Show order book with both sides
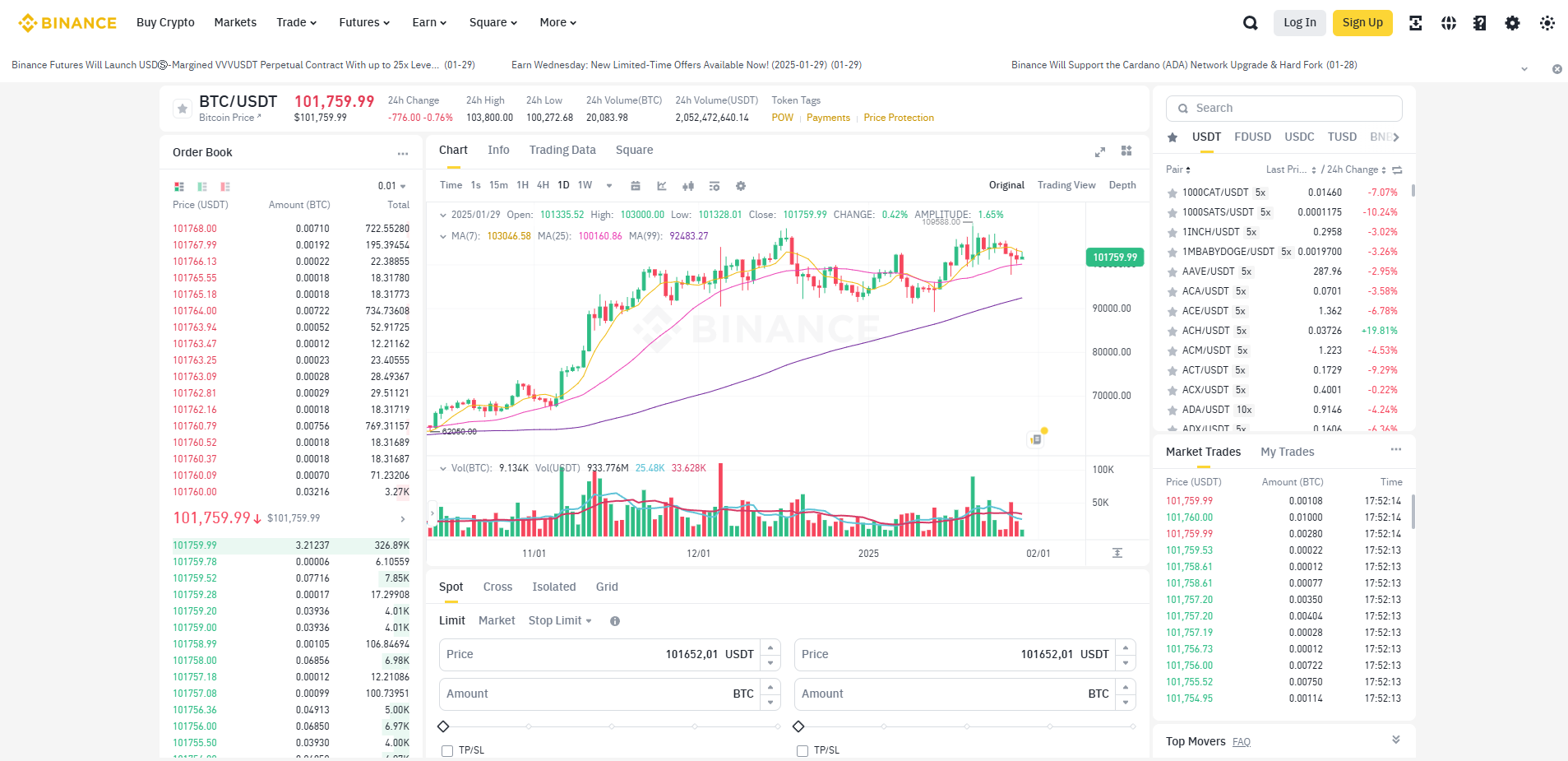1568x761 pixels. [179, 187]
